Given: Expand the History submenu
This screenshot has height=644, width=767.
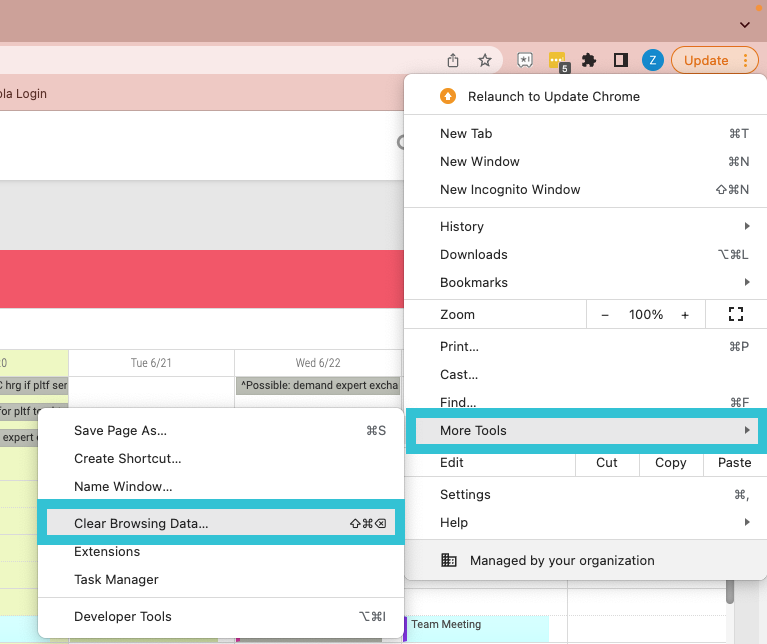Looking at the screenshot, I should [594, 227].
